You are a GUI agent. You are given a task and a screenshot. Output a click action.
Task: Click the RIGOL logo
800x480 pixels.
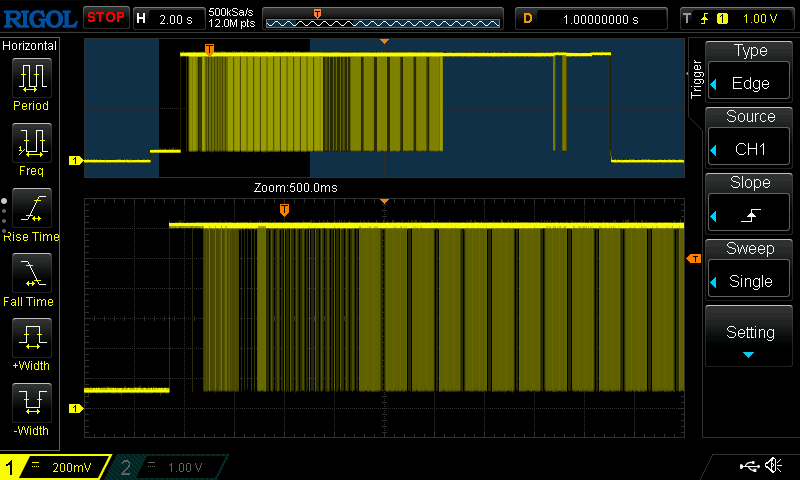[40, 19]
